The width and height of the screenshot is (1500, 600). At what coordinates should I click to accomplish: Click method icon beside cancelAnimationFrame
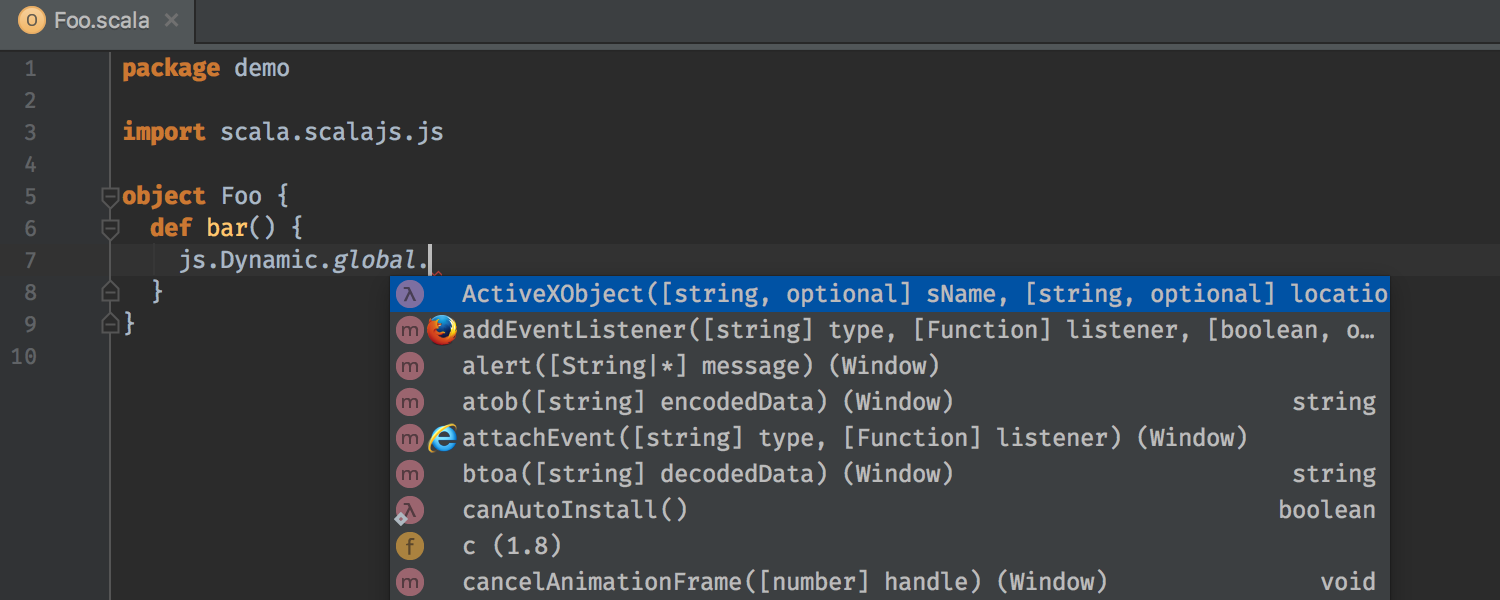pos(410,582)
